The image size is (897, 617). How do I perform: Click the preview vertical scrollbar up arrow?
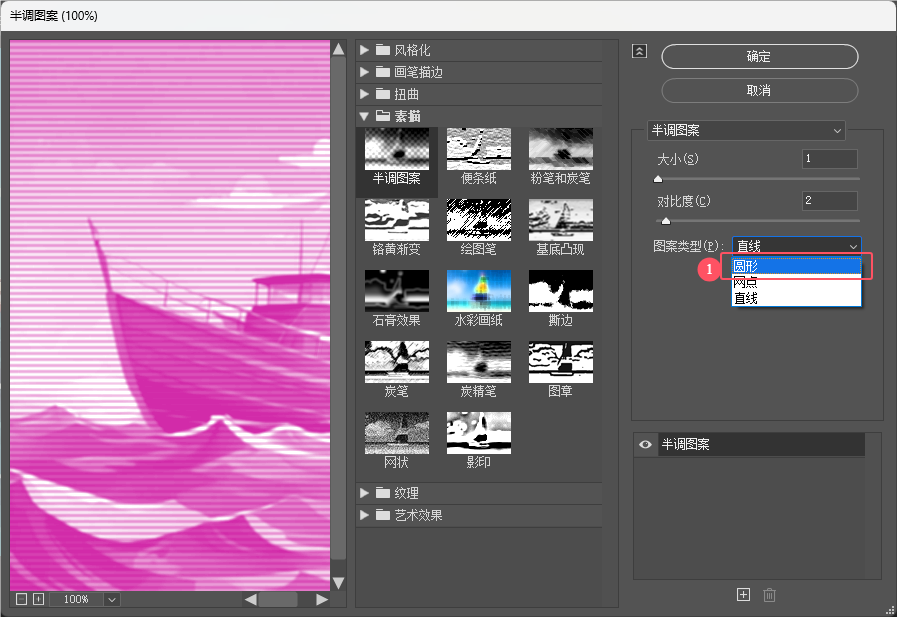338,49
